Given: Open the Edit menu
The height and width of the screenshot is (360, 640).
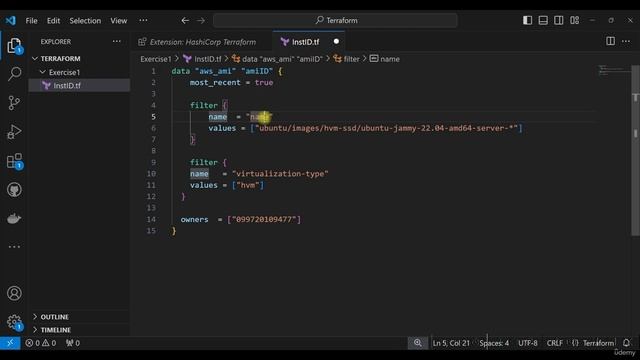Looking at the screenshot, I should (x=53, y=20).
